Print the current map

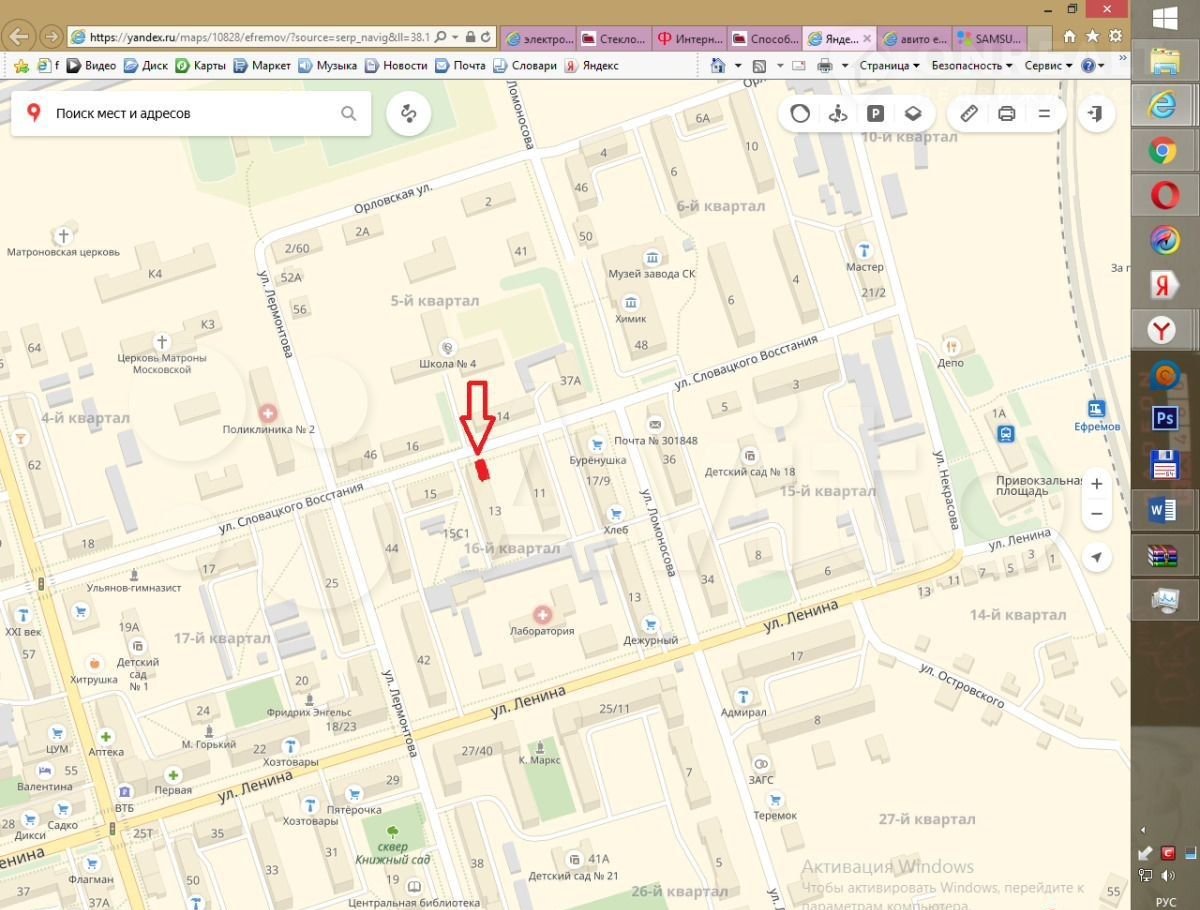(1007, 114)
